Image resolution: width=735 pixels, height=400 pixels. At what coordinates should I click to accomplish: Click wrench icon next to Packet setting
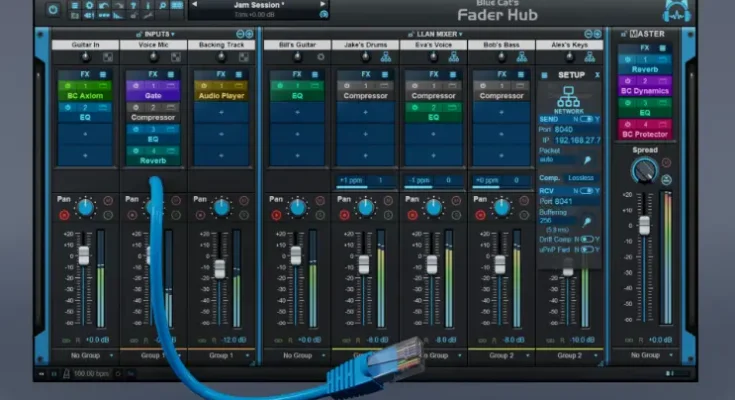click(587, 159)
